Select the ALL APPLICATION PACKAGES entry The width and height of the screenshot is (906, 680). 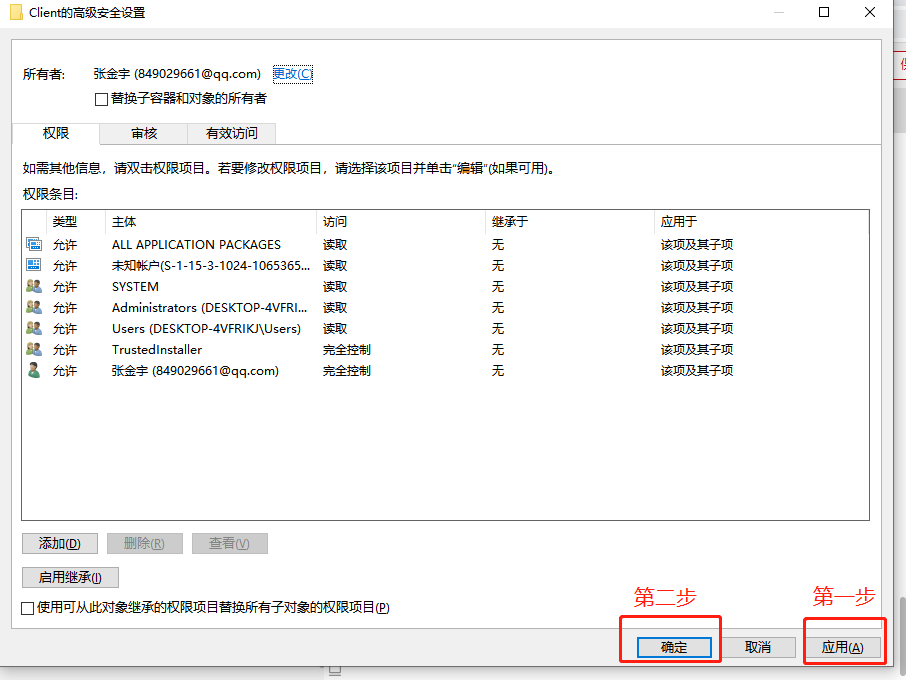[x=445, y=244]
